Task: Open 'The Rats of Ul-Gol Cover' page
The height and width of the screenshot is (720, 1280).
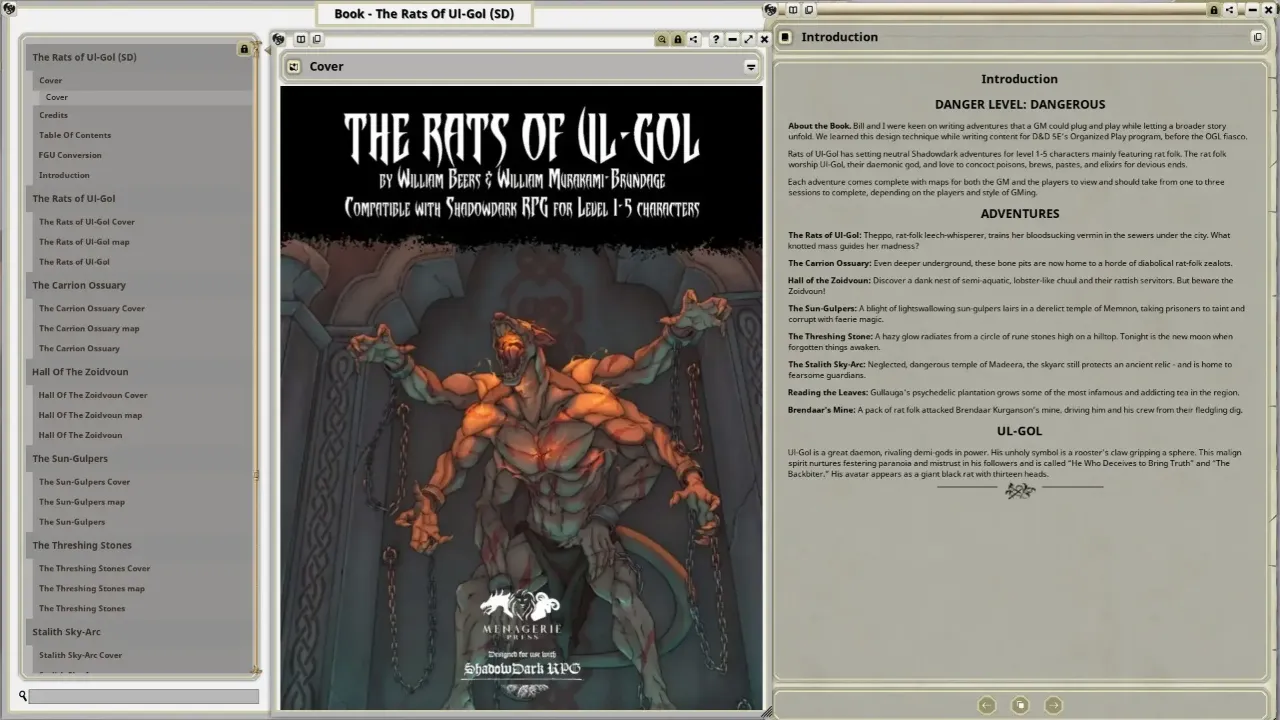Action: [x=86, y=222]
